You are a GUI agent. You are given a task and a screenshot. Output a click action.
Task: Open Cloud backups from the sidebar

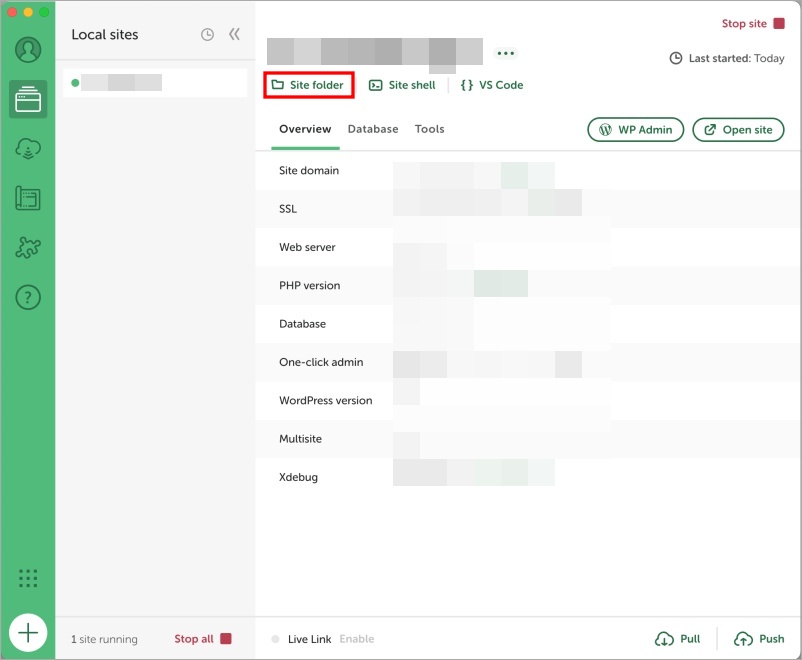pyautogui.click(x=27, y=148)
